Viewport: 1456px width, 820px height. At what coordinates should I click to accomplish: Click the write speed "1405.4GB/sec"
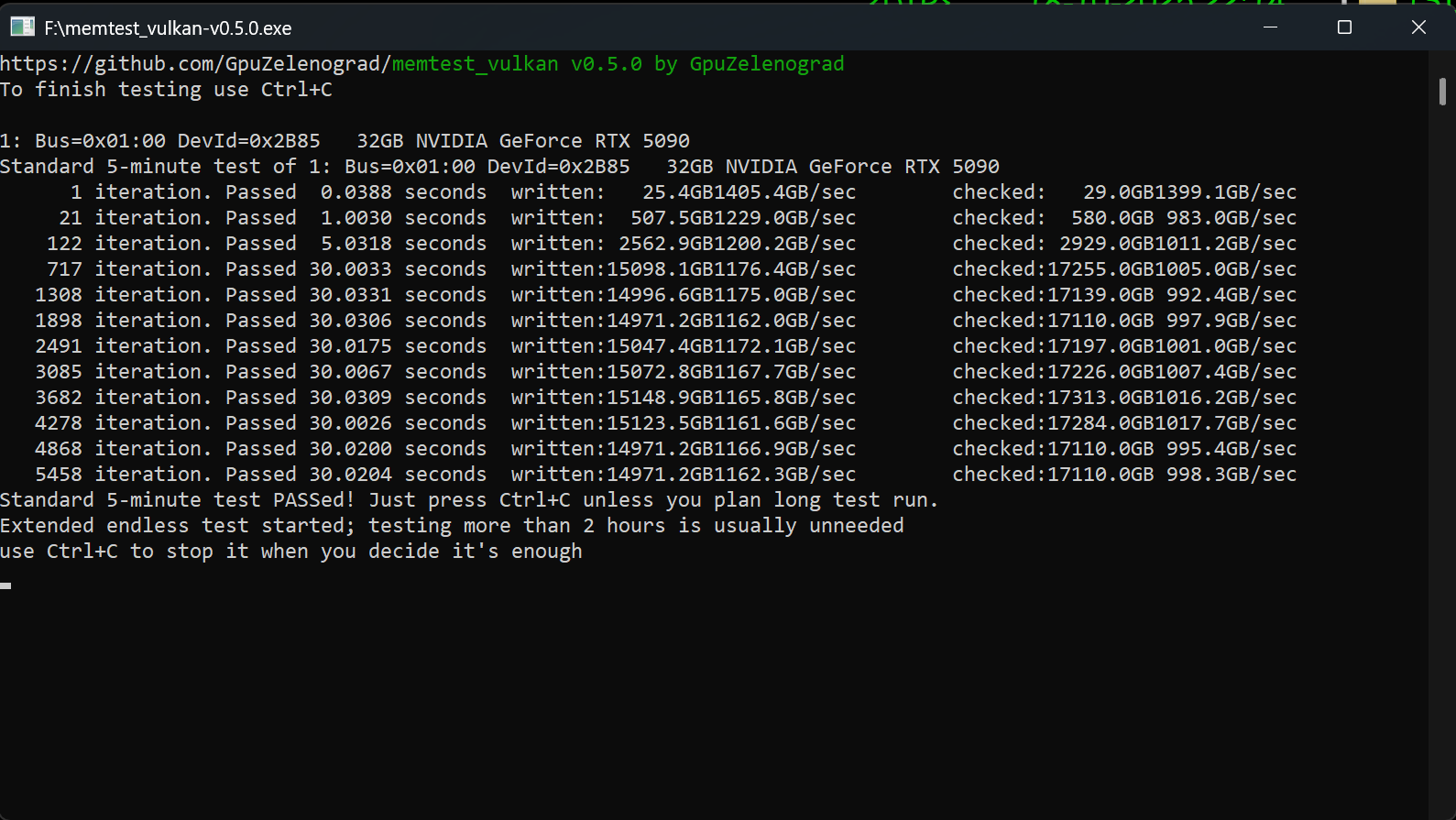point(785,192)
